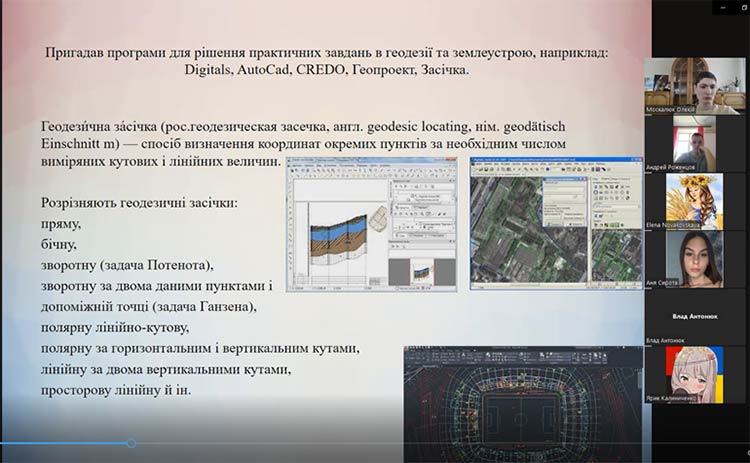Screen dimensions: 750x463
Task: Select Андрей Роженцов's video tile
Action: (697, 140)
